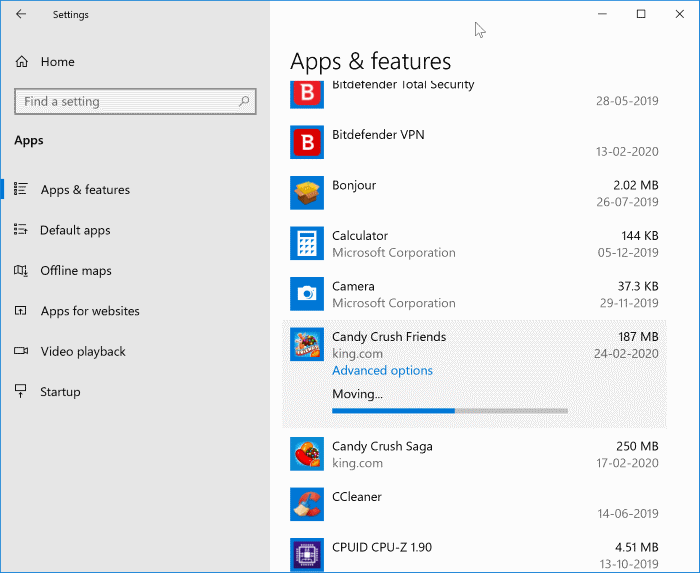The image size is (700, 573).
Task: Click the Moving... status text
Action: (x=357, y=394)
